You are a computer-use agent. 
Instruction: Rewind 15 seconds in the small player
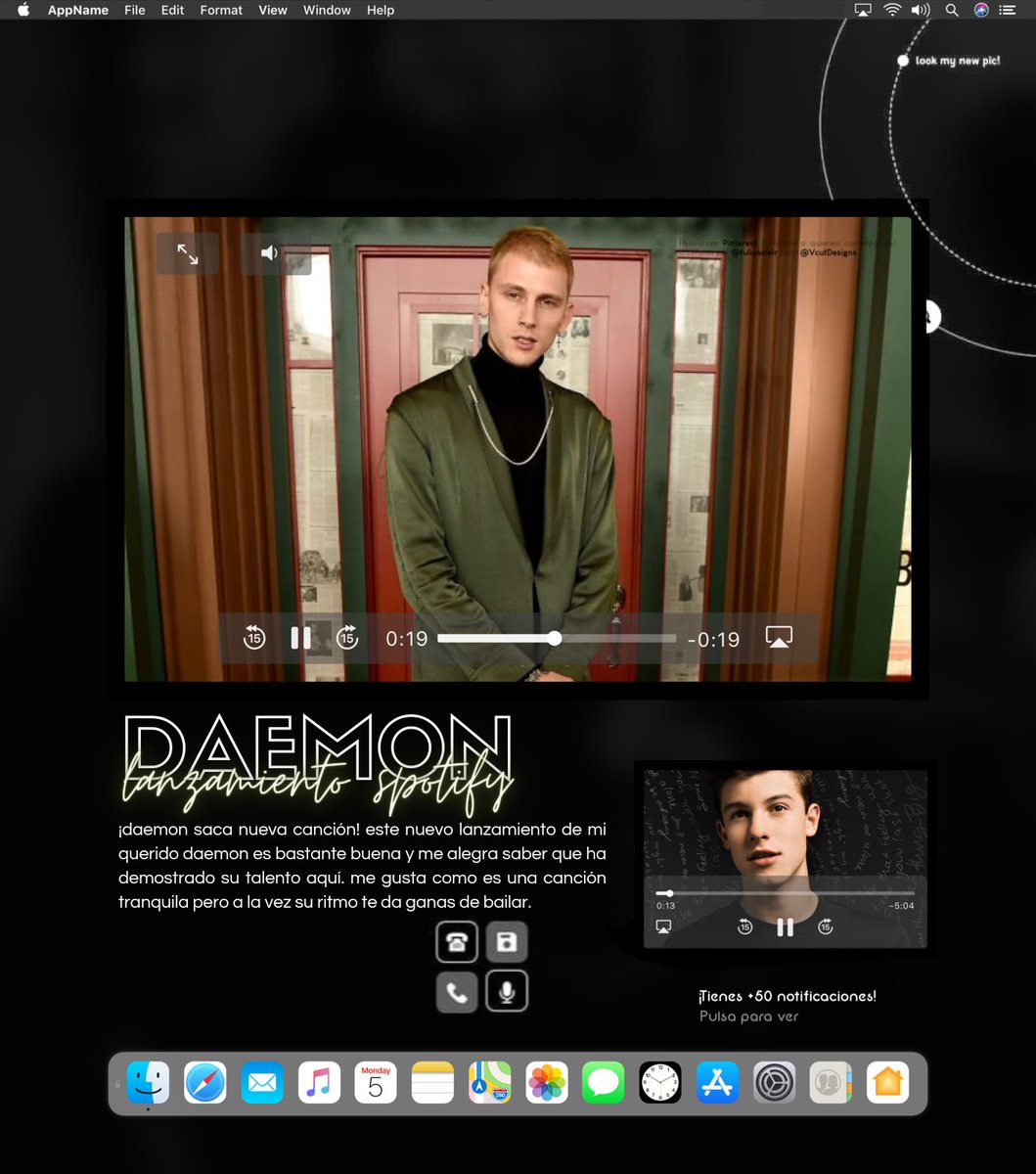744,926
